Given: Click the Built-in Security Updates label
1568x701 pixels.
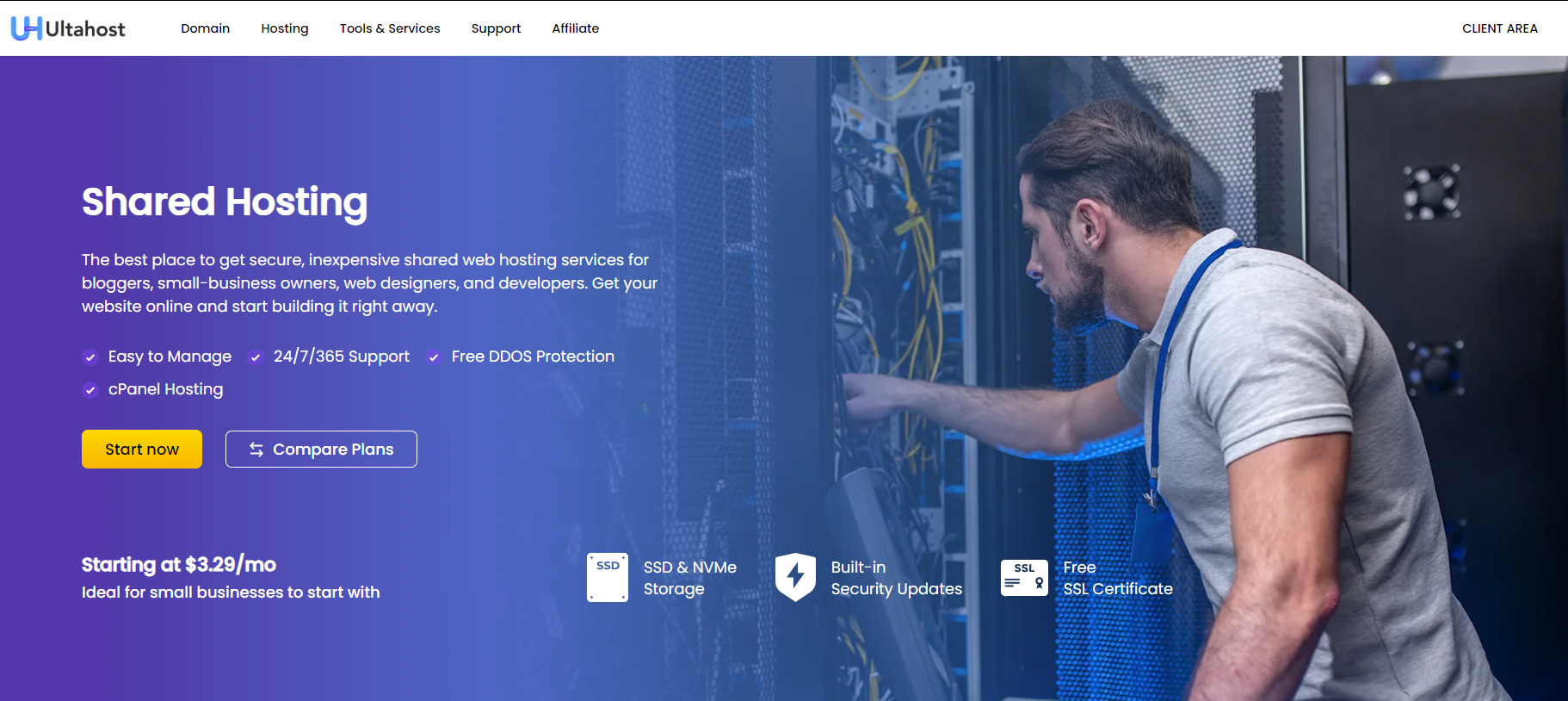Looking at the screenshot, I should point(896,578).
